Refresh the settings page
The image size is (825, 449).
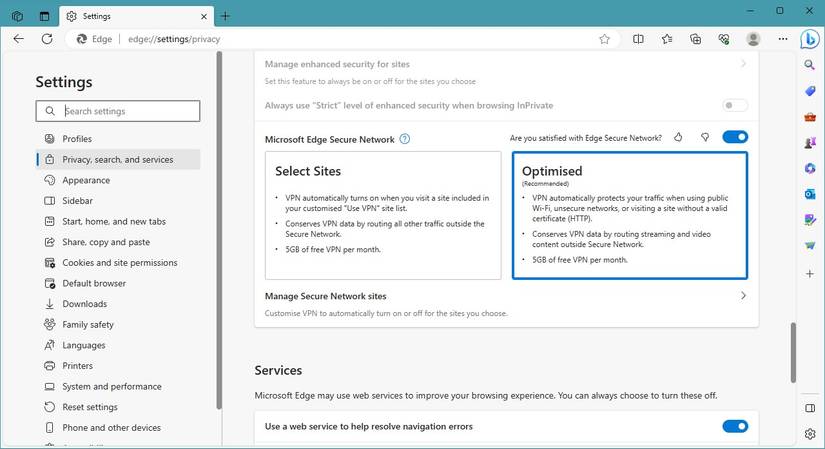point(46,39)
